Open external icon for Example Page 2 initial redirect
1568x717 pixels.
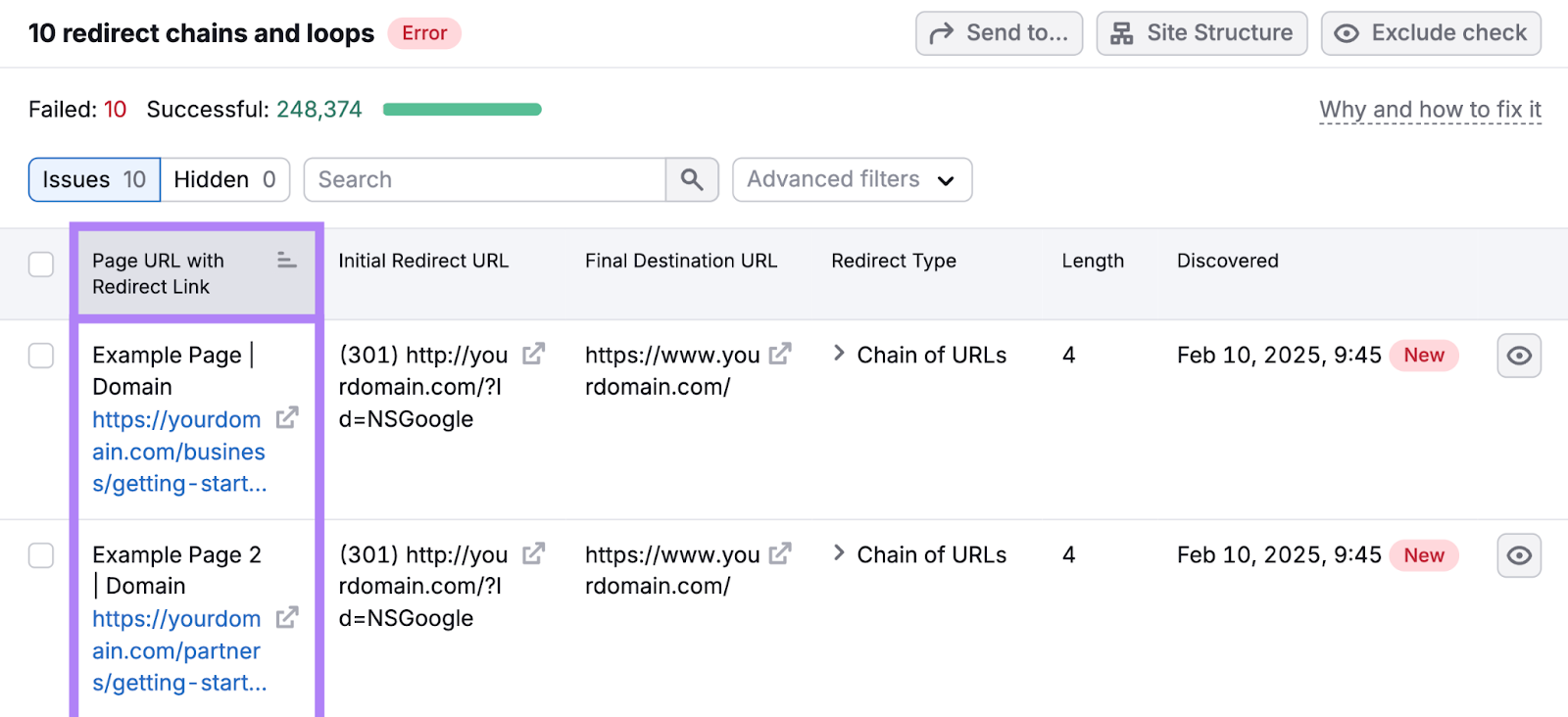(533, 553)
